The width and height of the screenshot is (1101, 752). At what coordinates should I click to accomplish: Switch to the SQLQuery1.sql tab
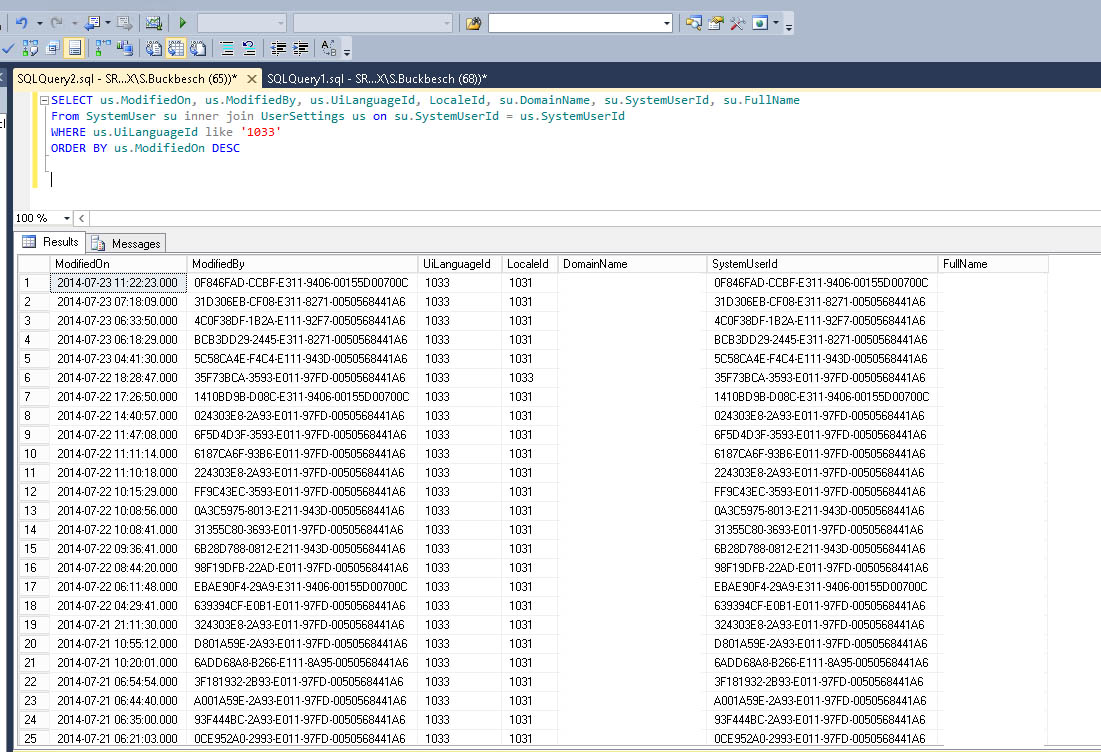click(x=375, y=78)
